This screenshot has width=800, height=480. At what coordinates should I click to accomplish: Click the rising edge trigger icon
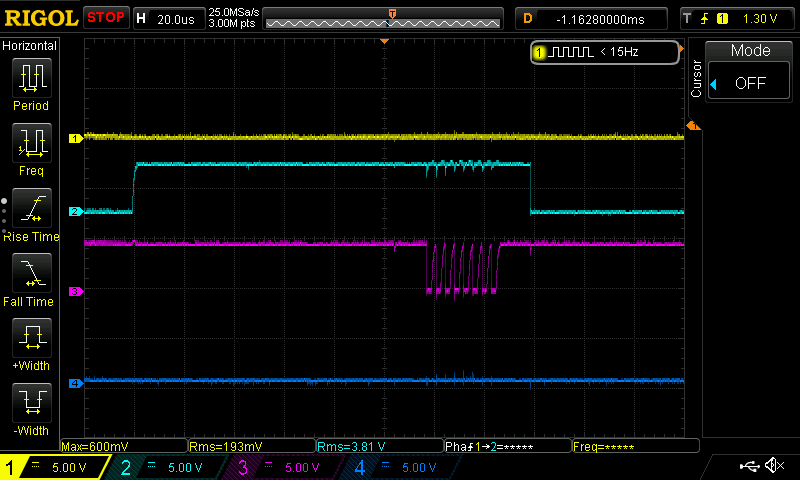pyautogui.click(x=705, y=19)
